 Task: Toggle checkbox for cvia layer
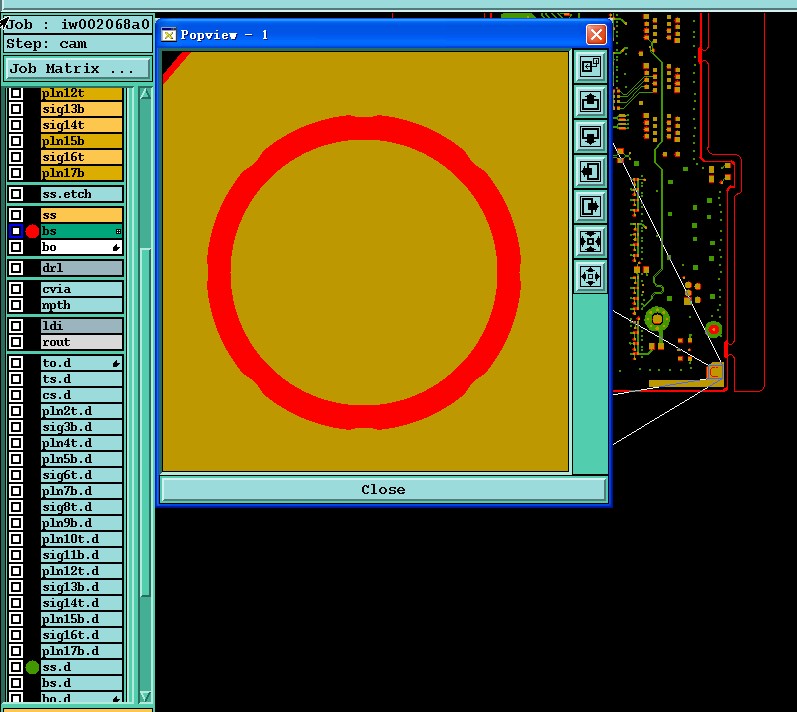(16, 289)
